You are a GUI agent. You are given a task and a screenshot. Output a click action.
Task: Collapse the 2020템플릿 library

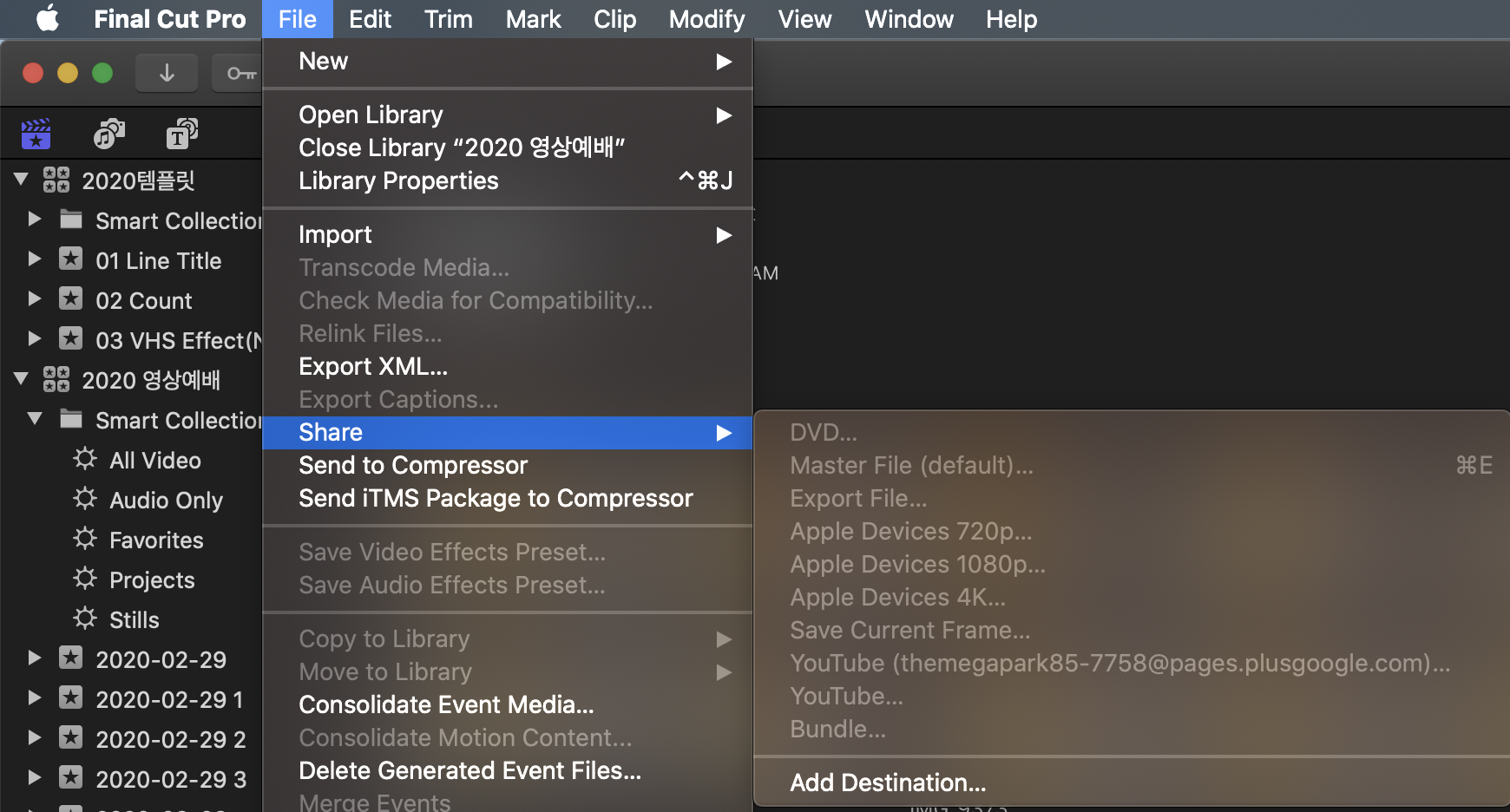[22, 180]
